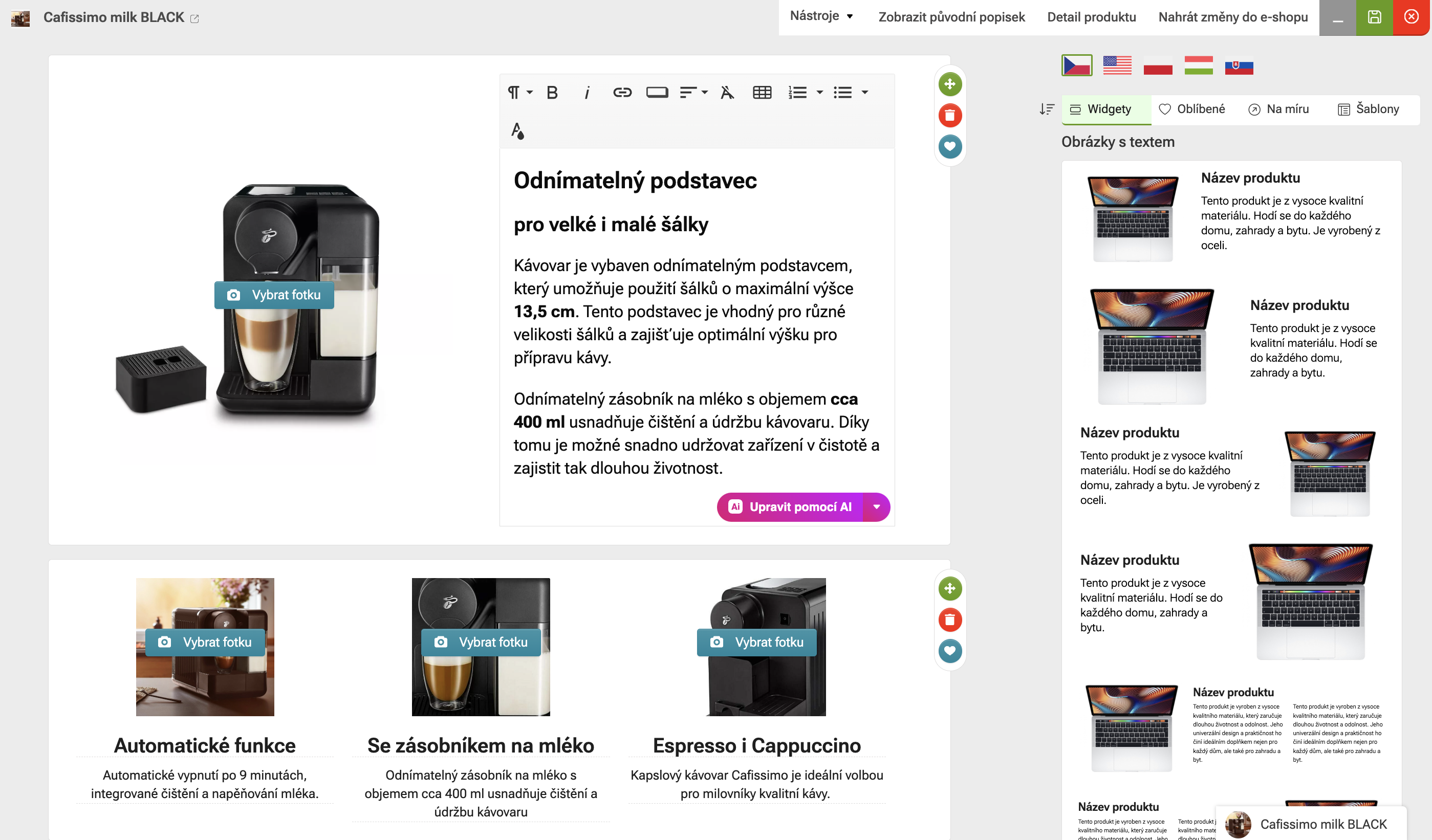Apply italic formatting
Viewport: 1432px width, 840px height.
tap(587, 92)
